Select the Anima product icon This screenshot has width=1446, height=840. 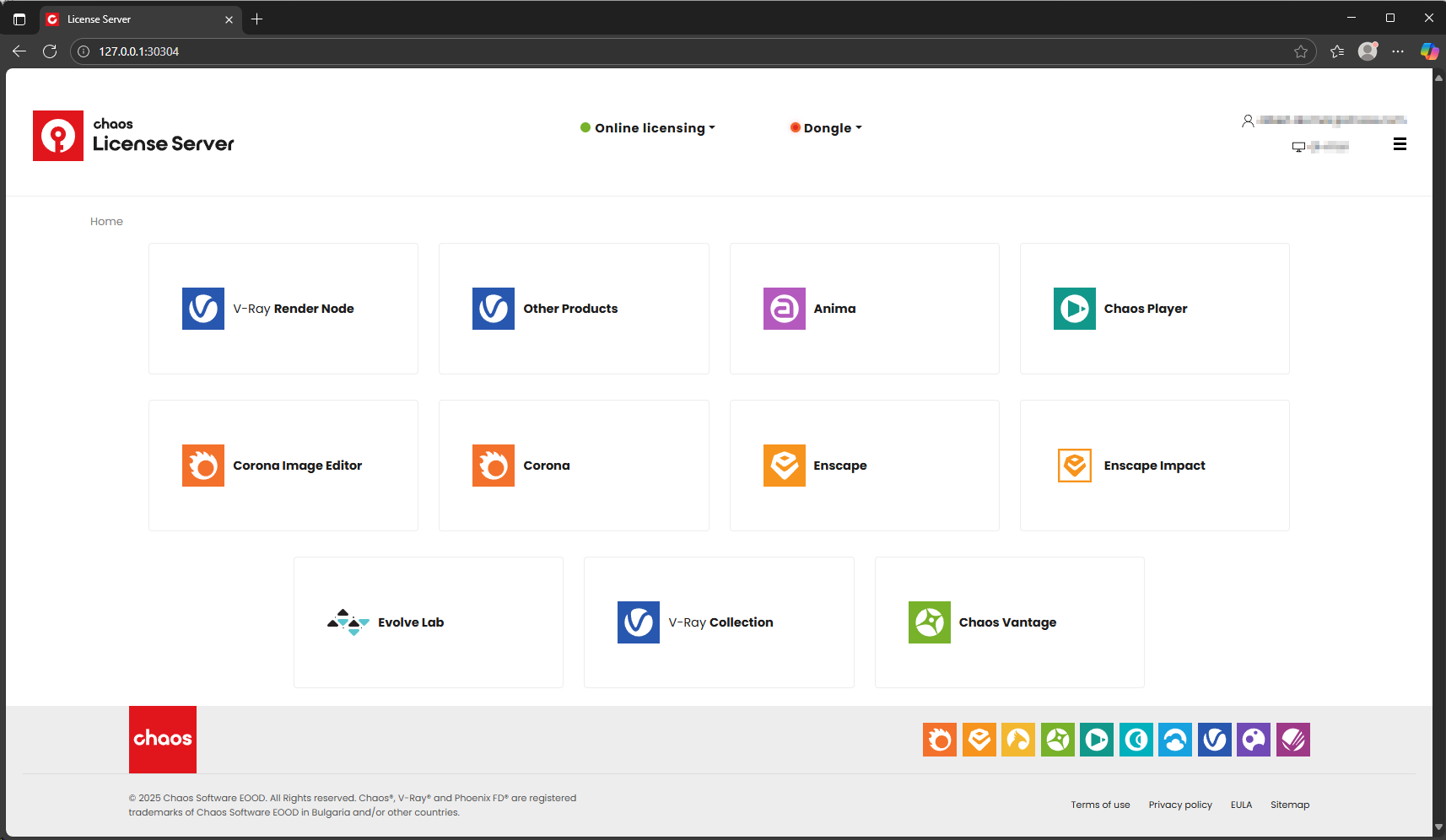784,309
